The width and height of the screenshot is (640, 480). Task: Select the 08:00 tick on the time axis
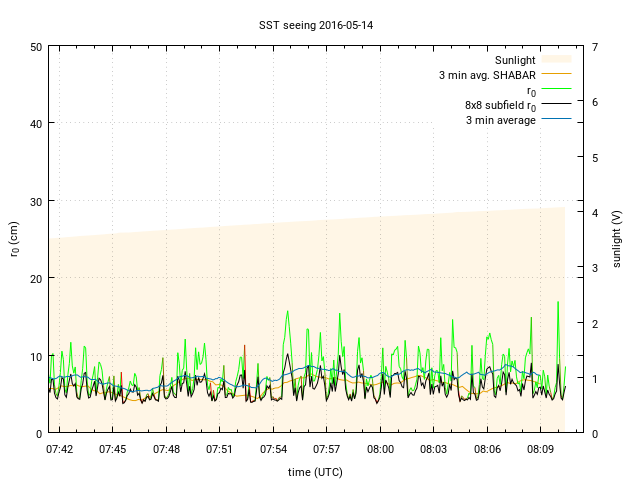pos(381,449)
